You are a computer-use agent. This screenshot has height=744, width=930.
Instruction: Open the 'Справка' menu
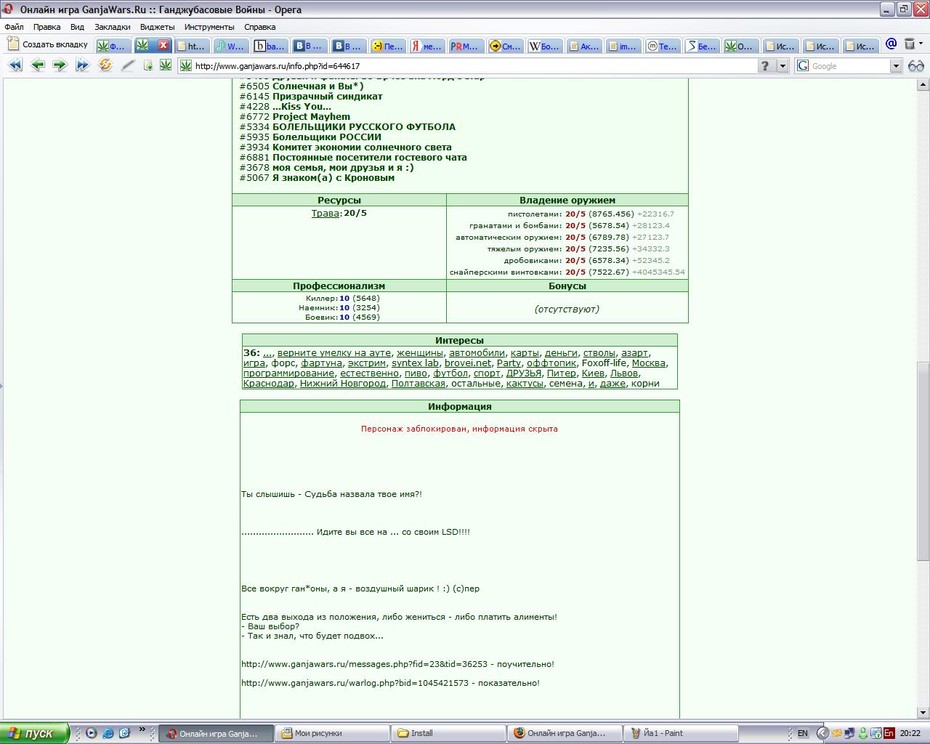(260, 27)
